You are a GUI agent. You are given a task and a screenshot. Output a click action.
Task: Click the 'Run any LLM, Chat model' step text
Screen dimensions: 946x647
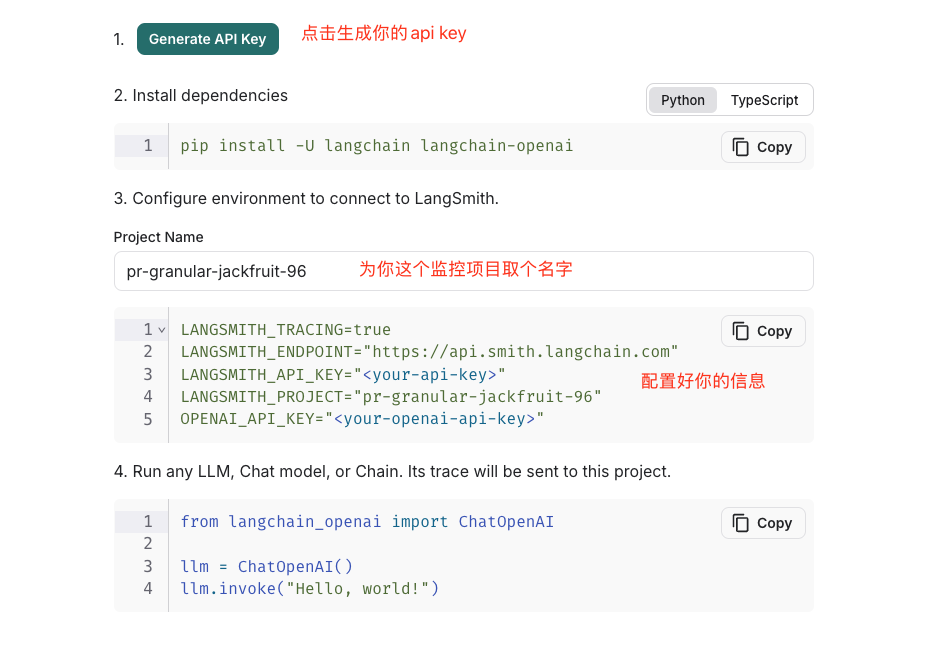(x=392, y=471)
